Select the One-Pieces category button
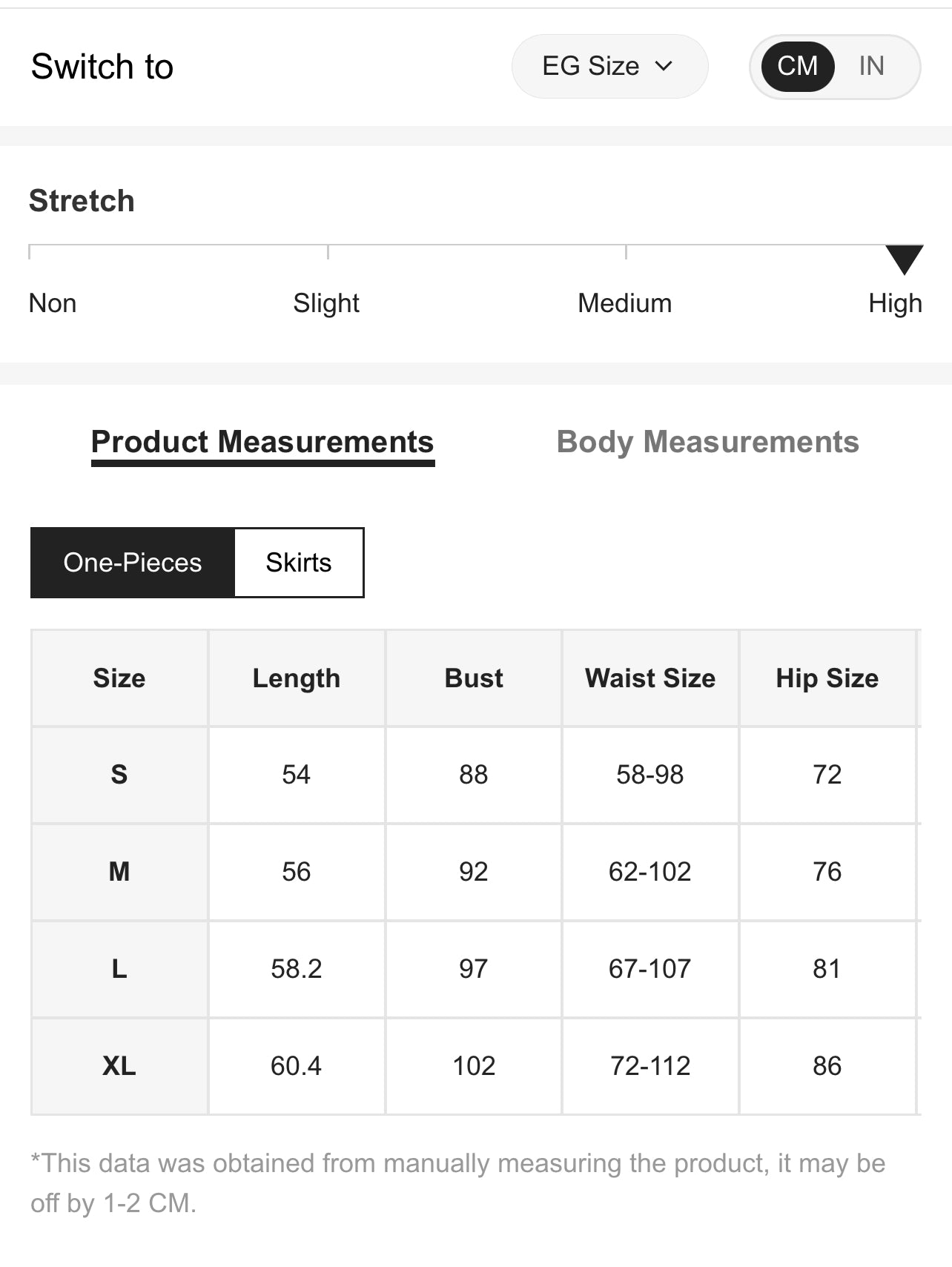 (133, 563)
